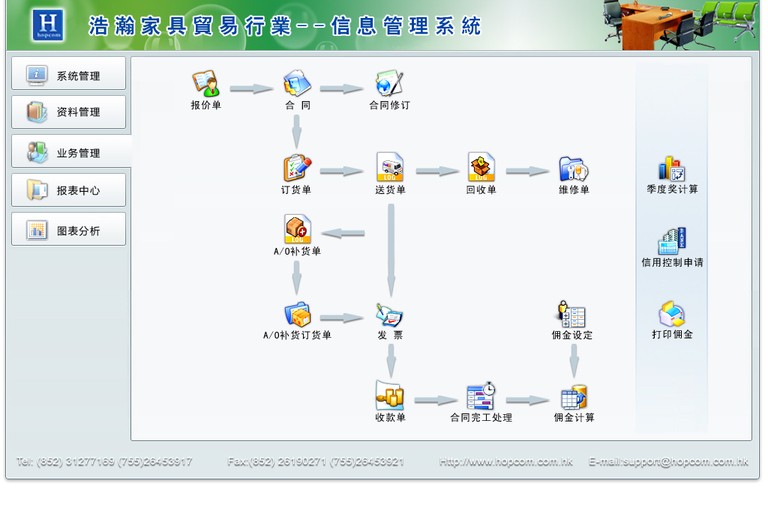Viewport: 768px width, 522px height.
Task: Open the 佣金设定 commission settings icon
Action: (572, 315)
